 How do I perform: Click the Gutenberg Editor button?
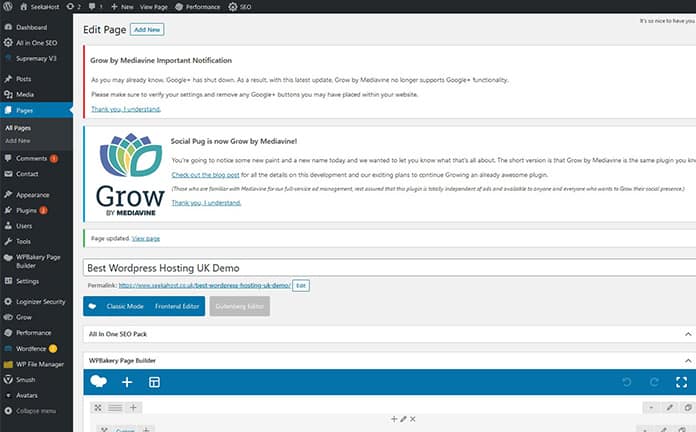click(240, 306)
